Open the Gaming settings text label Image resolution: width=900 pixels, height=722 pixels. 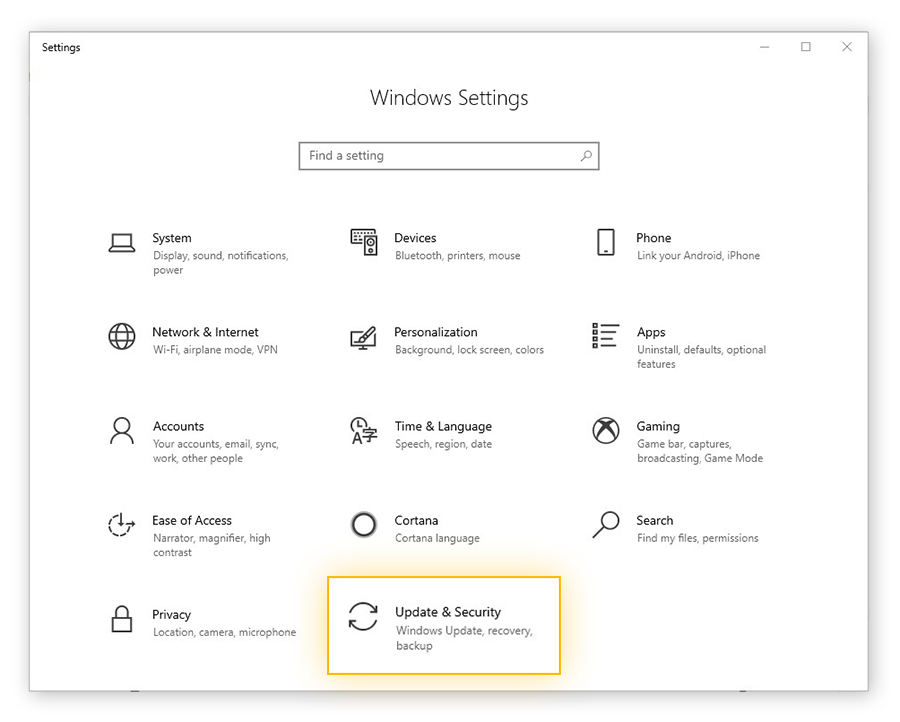pyautogui.click(x=658, y=426)
